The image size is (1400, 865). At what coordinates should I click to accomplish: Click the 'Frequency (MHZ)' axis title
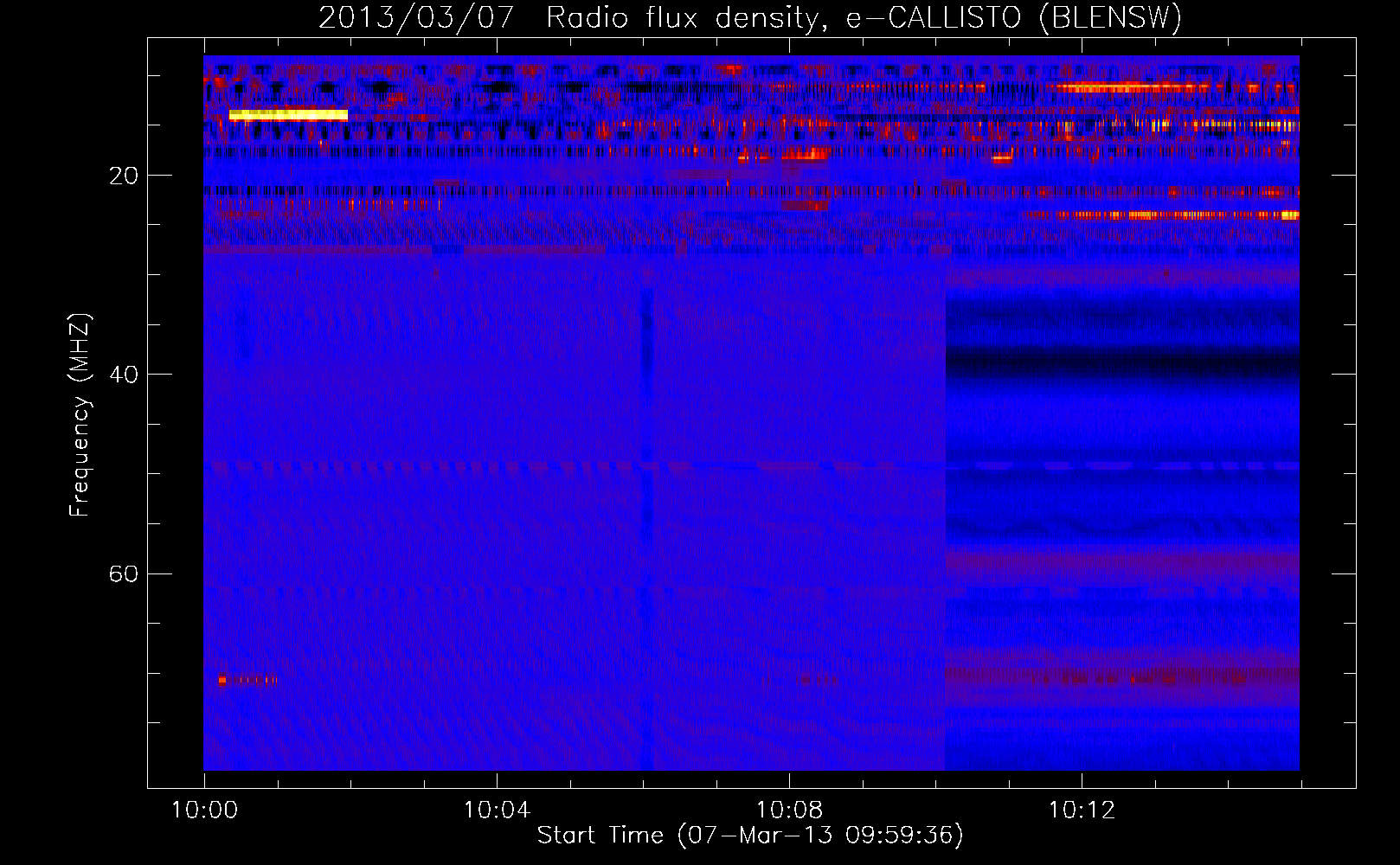point(79,415)
